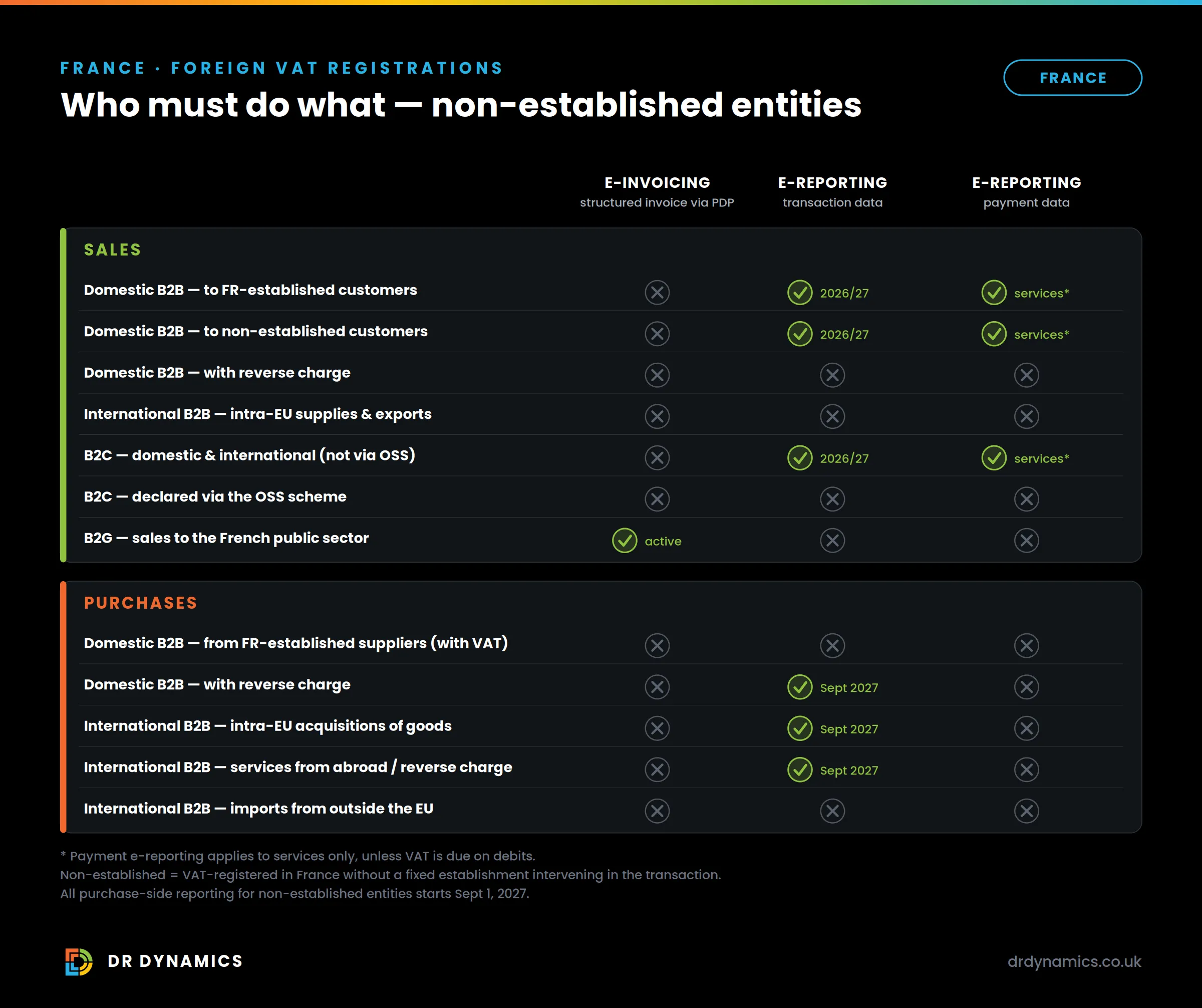Click the services* check icon for FR-established customers

[x=994, y=293]
